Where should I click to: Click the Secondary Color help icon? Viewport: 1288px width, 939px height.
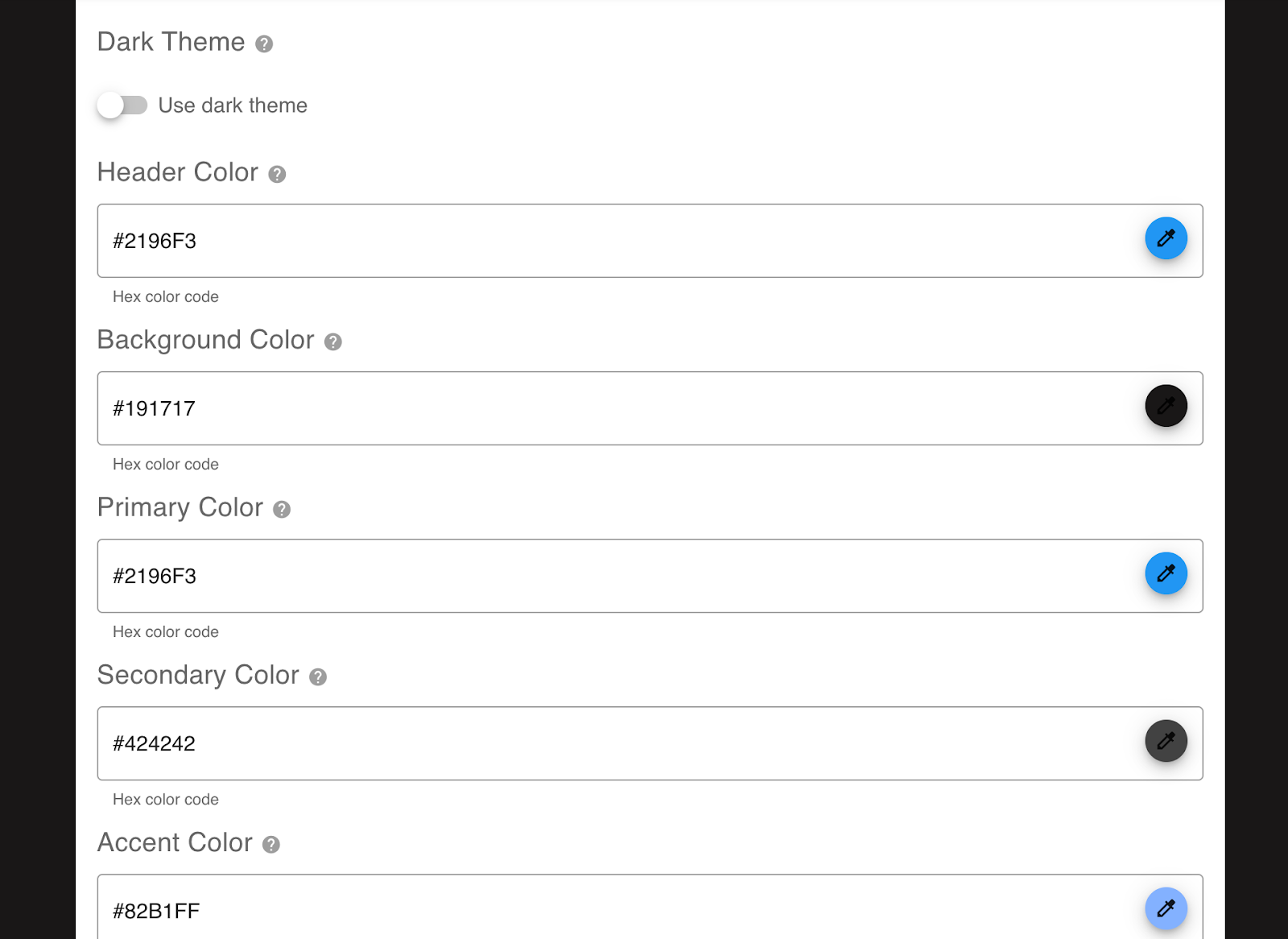(x=318, y=677)
